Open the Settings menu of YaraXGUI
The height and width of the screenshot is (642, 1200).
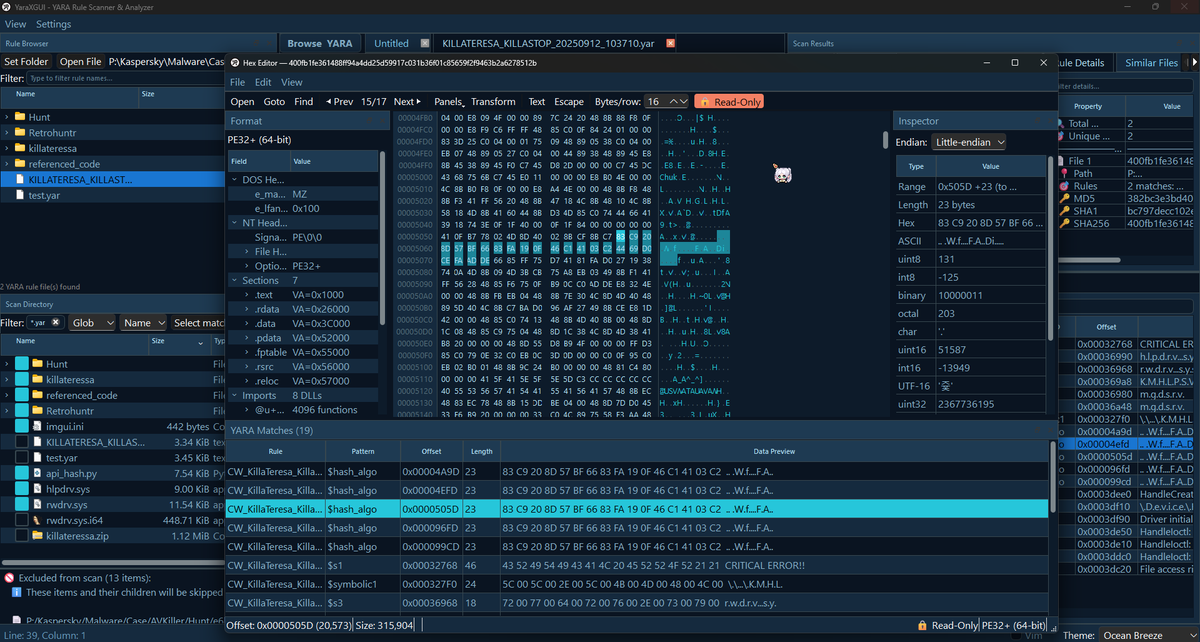click(x=53, y=24)
